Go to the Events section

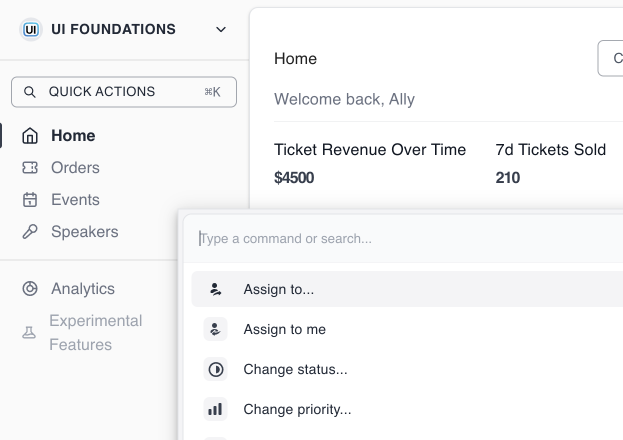pos(75,200)
